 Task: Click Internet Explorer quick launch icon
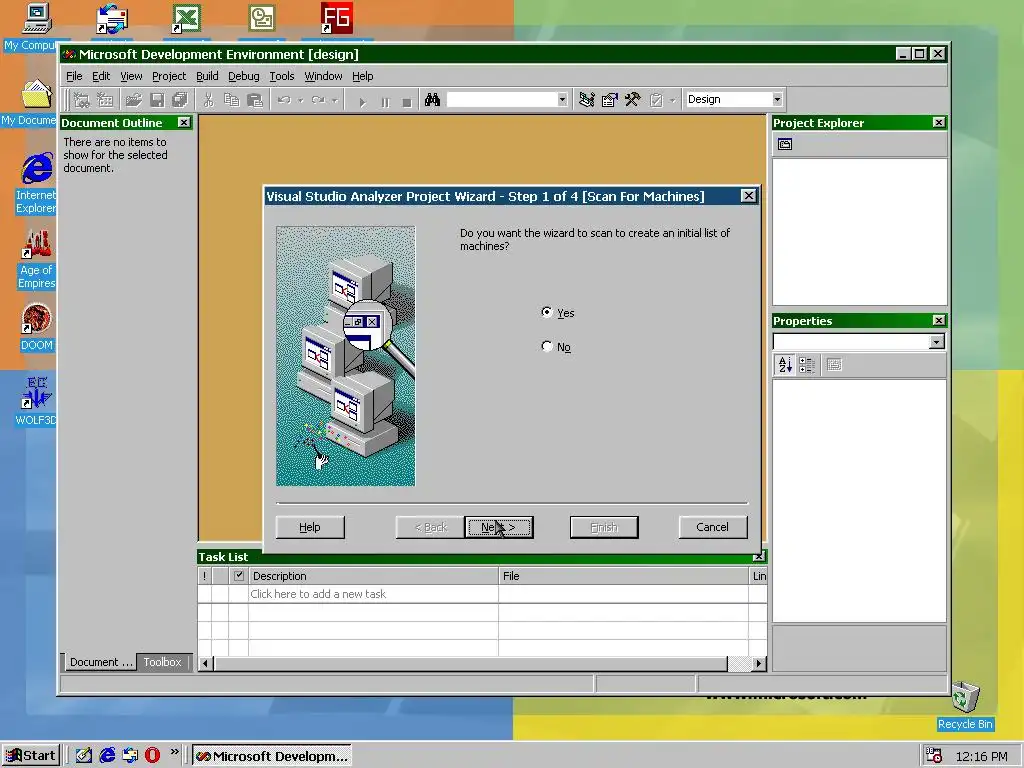point(107,756)
